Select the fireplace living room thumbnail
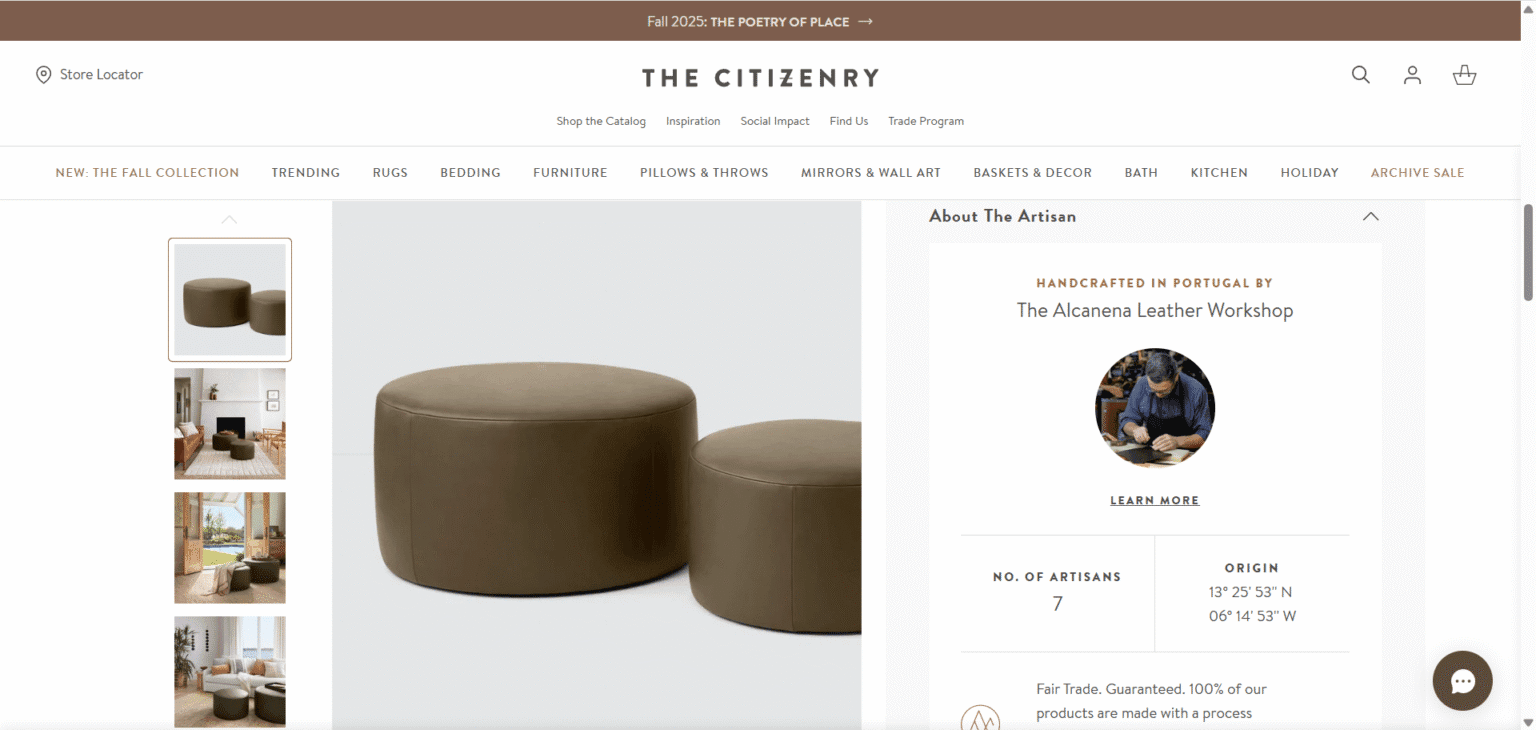This screenshot has width=1536, height=730. (x=230, y=424)
